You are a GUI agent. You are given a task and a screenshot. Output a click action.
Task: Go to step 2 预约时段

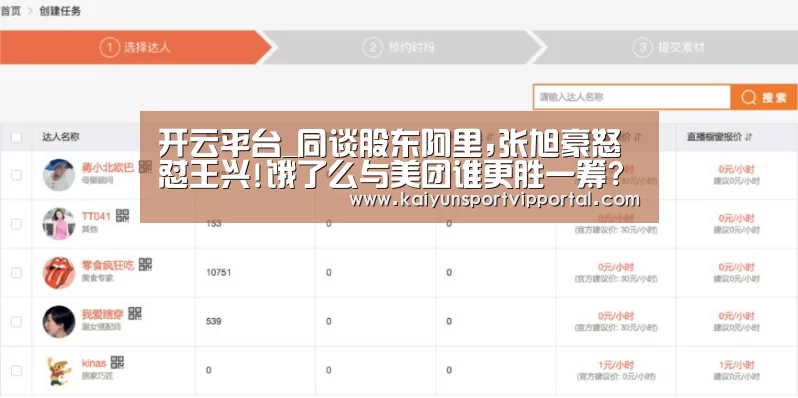tap(399, 48)
